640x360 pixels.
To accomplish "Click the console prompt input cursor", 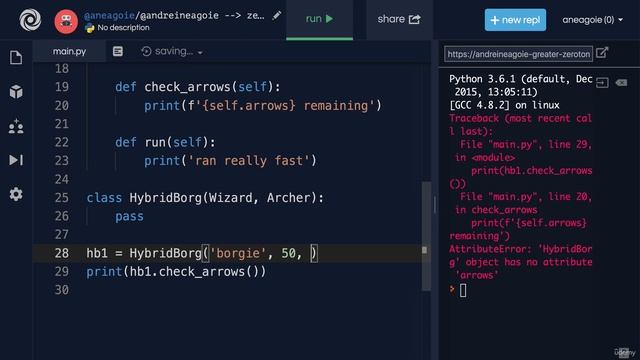I will pyautogui.click(x=463, y=290).
